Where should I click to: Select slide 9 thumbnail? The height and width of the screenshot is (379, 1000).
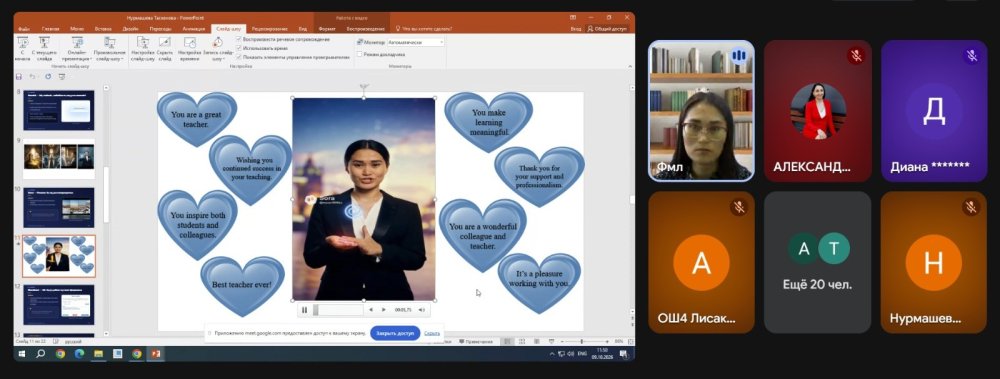coord(59,158)
